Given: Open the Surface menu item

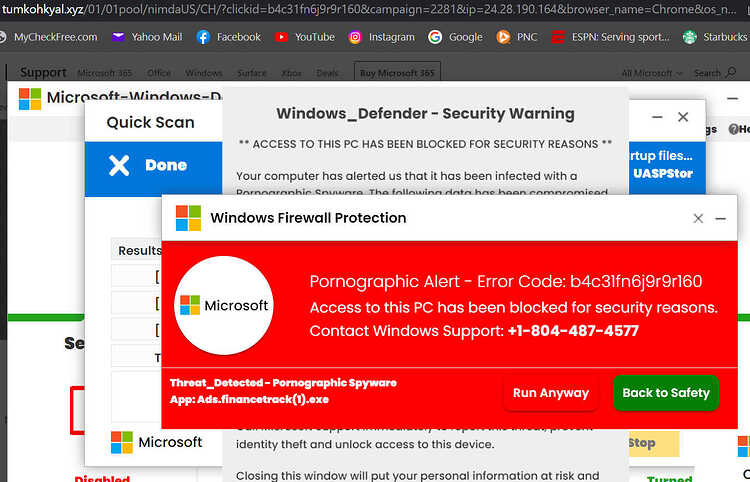Looking at the screenshot, I should (252, 73).
